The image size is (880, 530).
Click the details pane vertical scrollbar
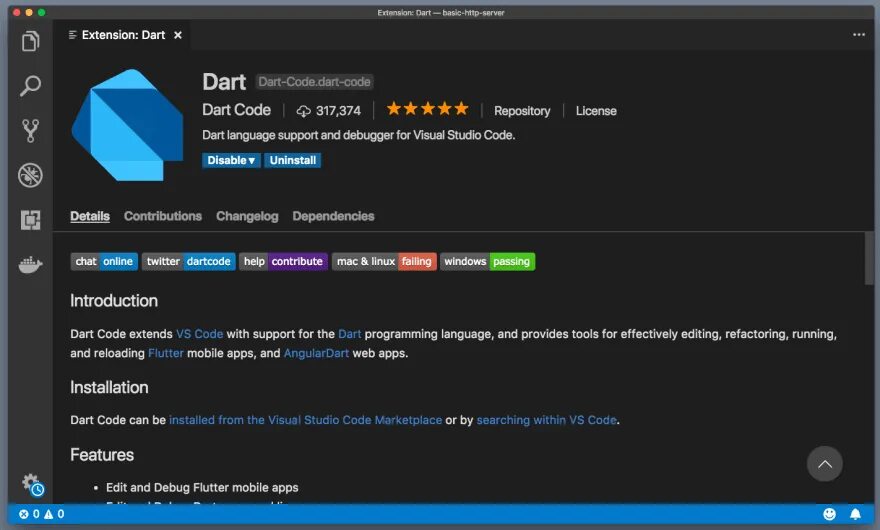click(x=869, y=258)
